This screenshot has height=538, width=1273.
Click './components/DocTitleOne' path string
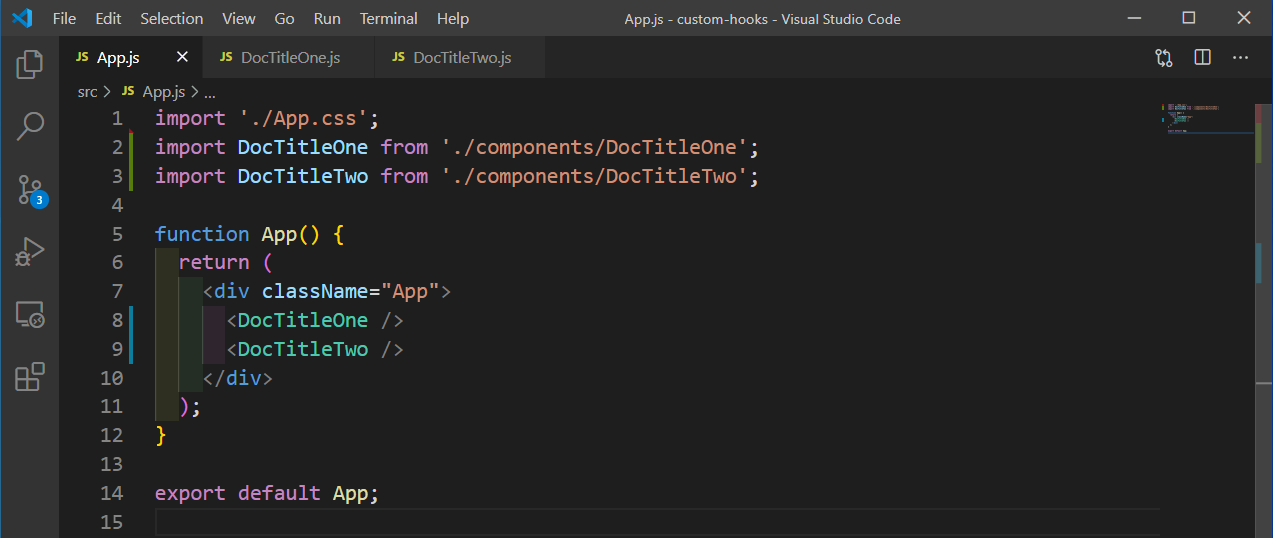(x=595, y=147)
